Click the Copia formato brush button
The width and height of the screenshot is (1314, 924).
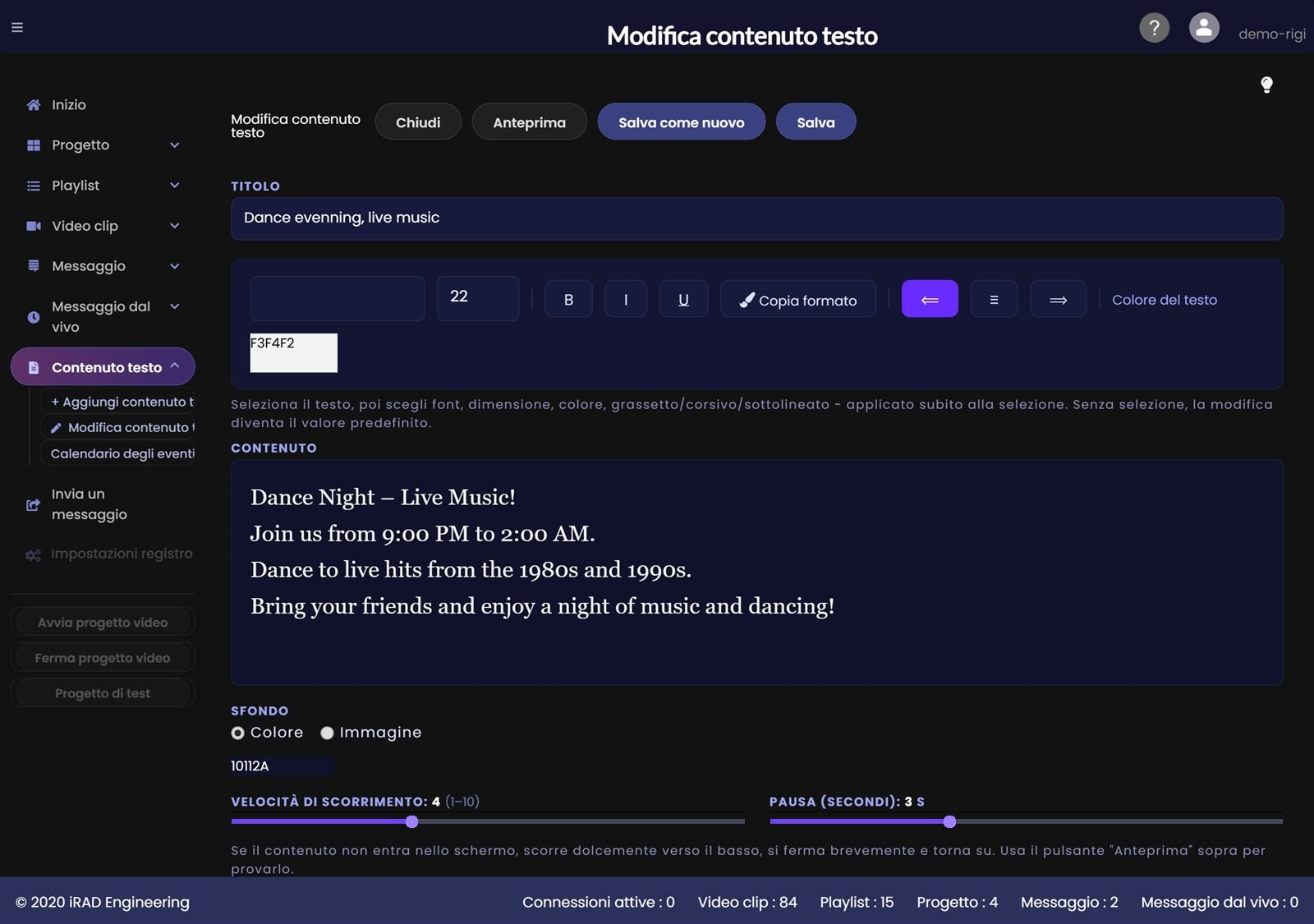(798, 299)
